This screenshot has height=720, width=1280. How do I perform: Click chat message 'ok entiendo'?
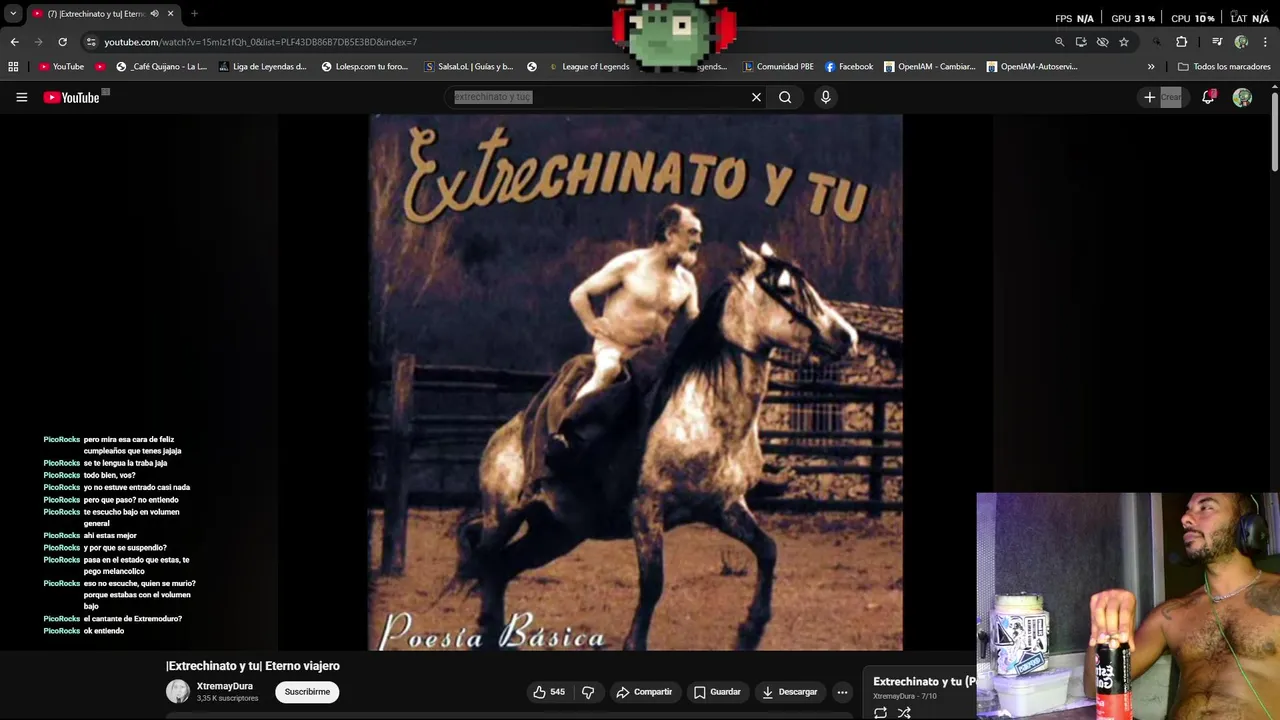click(104, 631)
